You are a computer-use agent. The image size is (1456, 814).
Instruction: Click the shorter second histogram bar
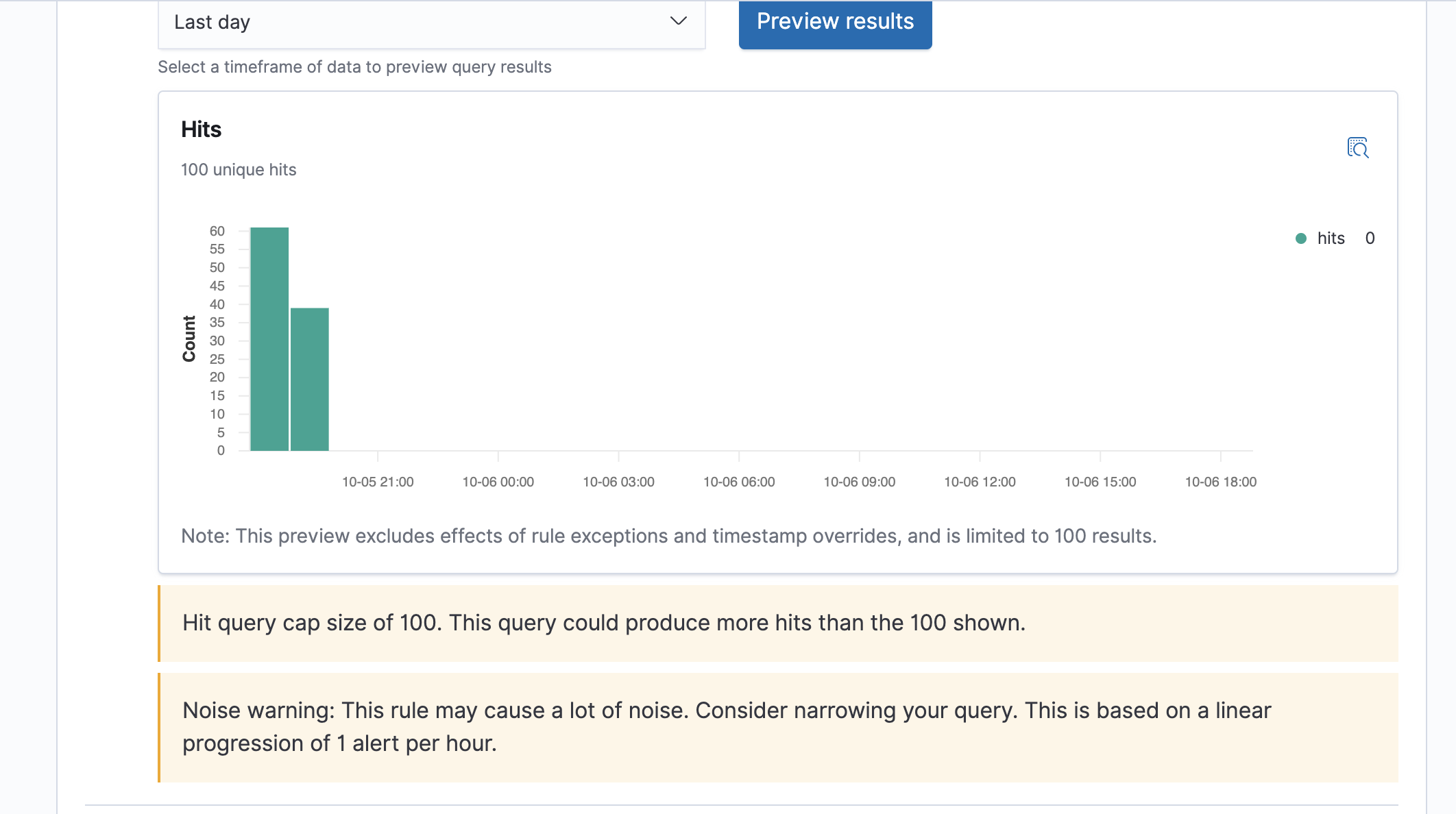click(x=309, y=379)
